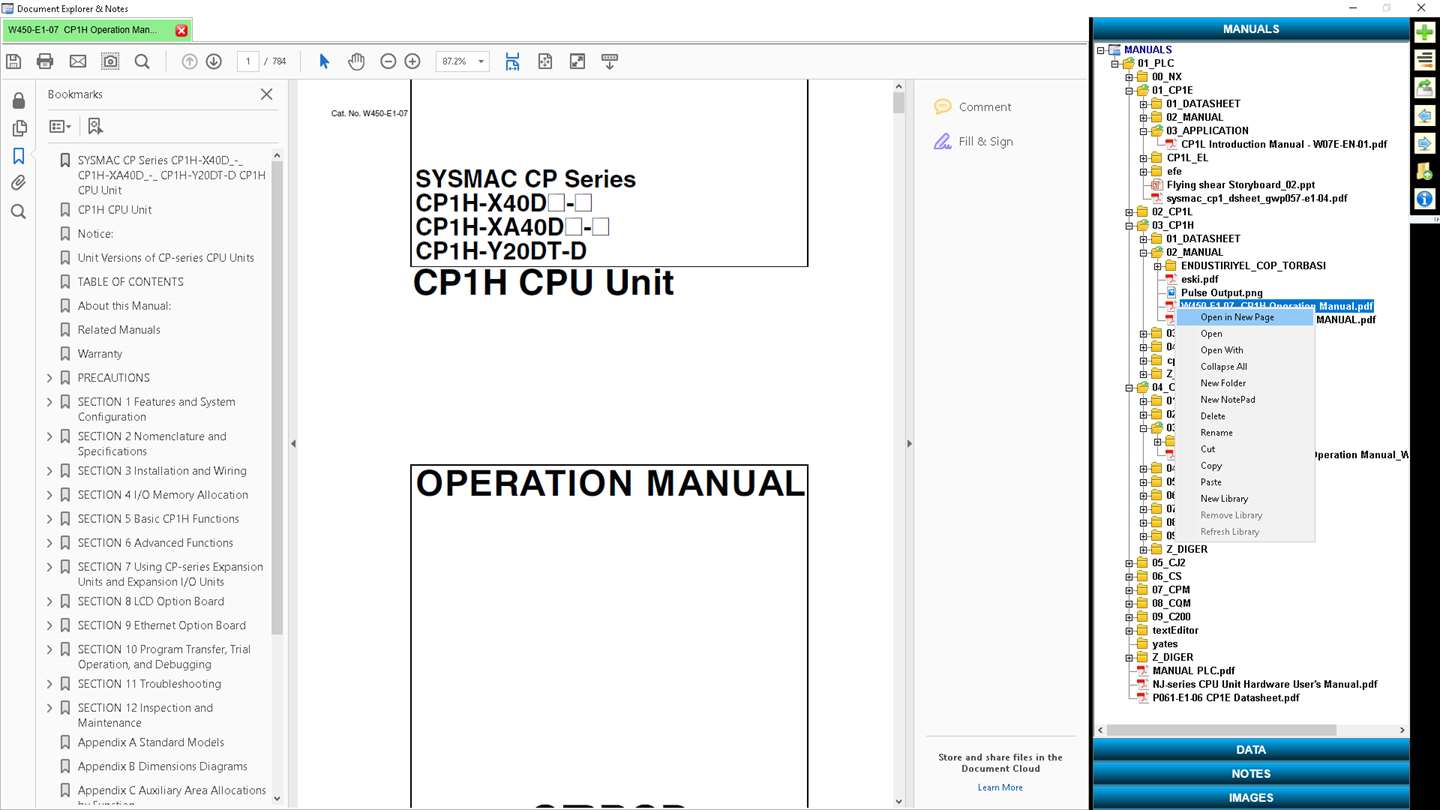This screenshot has width=1440, height=810.
Task: Click the Learn More link
Action: tap(1000, 788)
